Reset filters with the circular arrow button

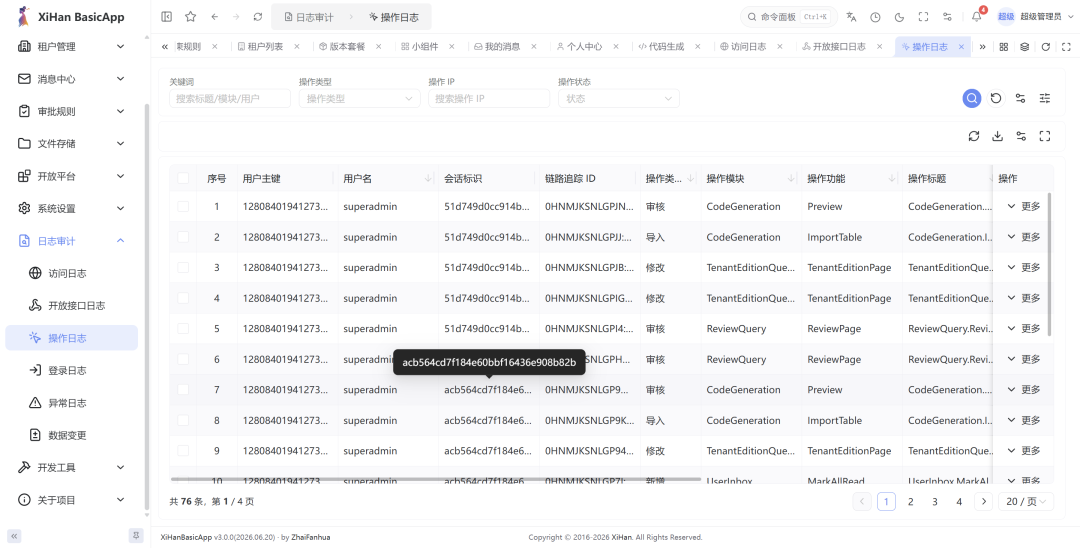(x=996, y=98)
